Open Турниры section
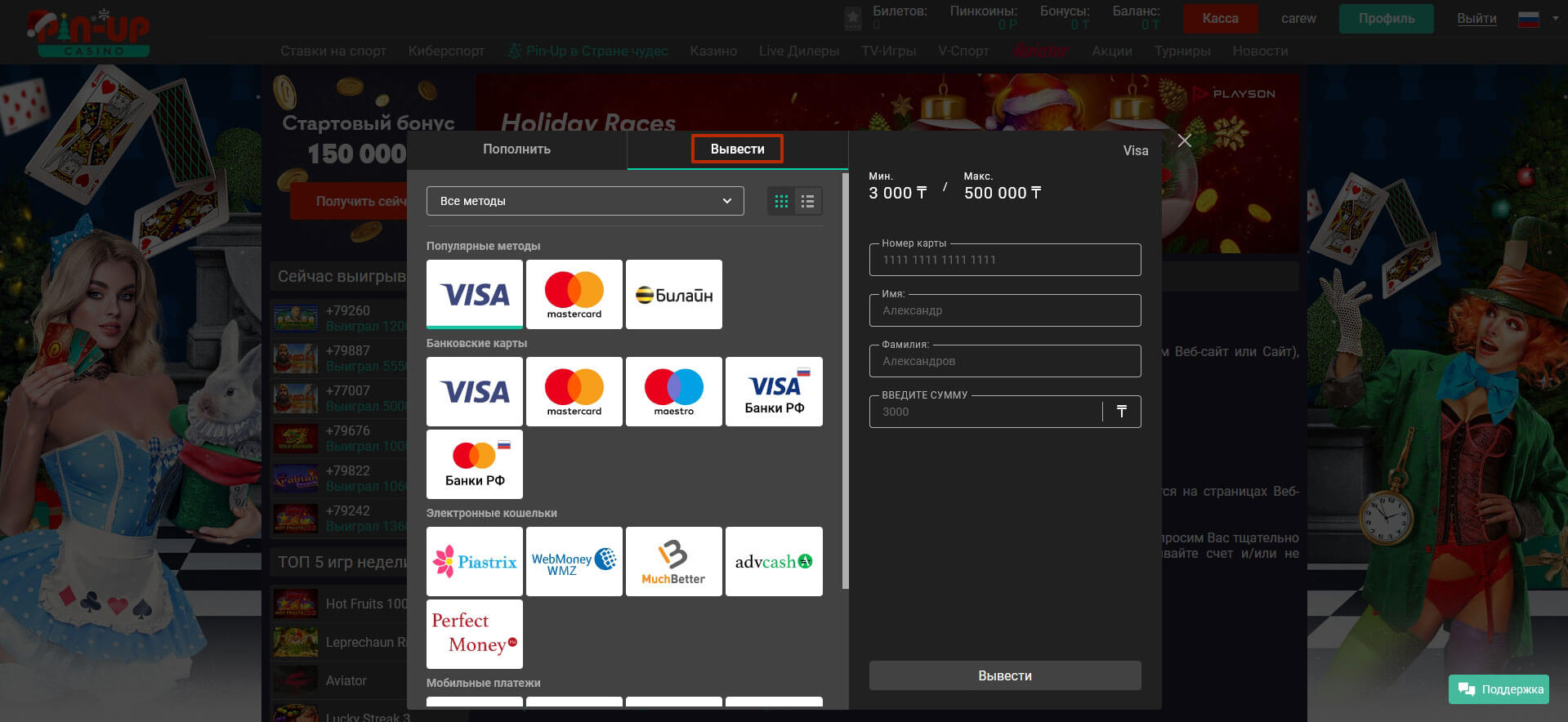This screenshot has height=722, width=1568. pyautogui.click(x=1182, y=51)
